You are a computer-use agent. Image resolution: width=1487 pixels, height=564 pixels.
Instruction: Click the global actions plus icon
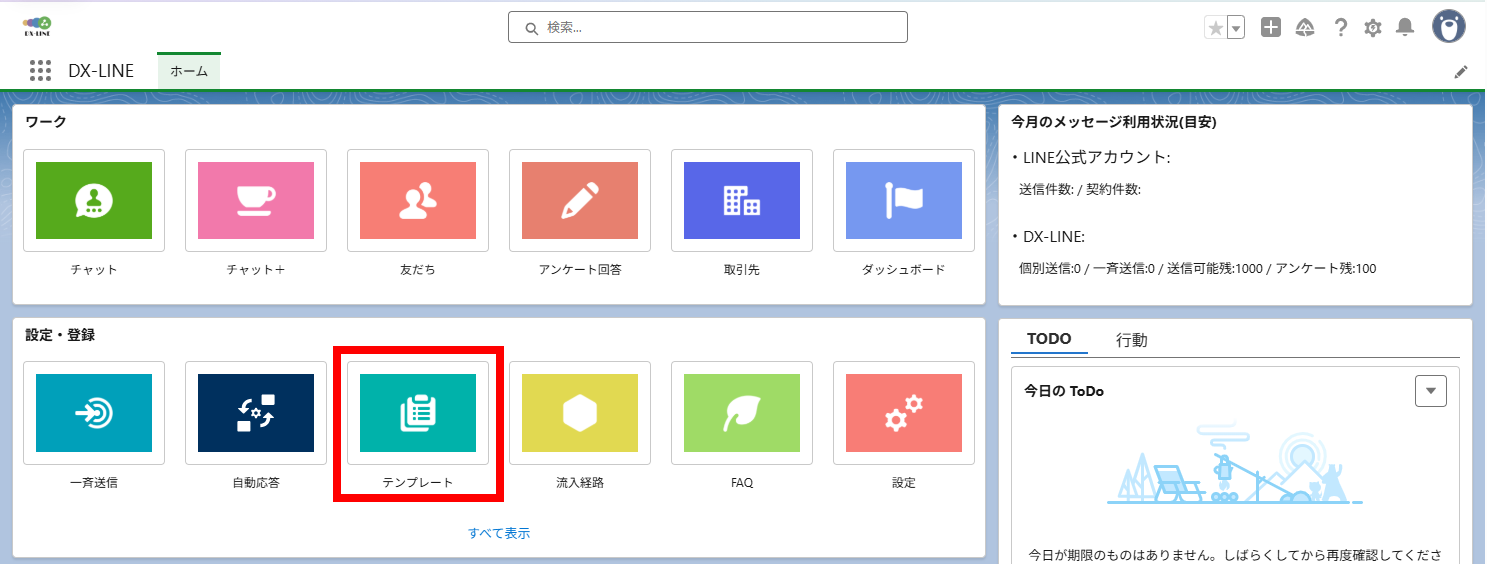pyautogui.click(x=1271, y=28)
